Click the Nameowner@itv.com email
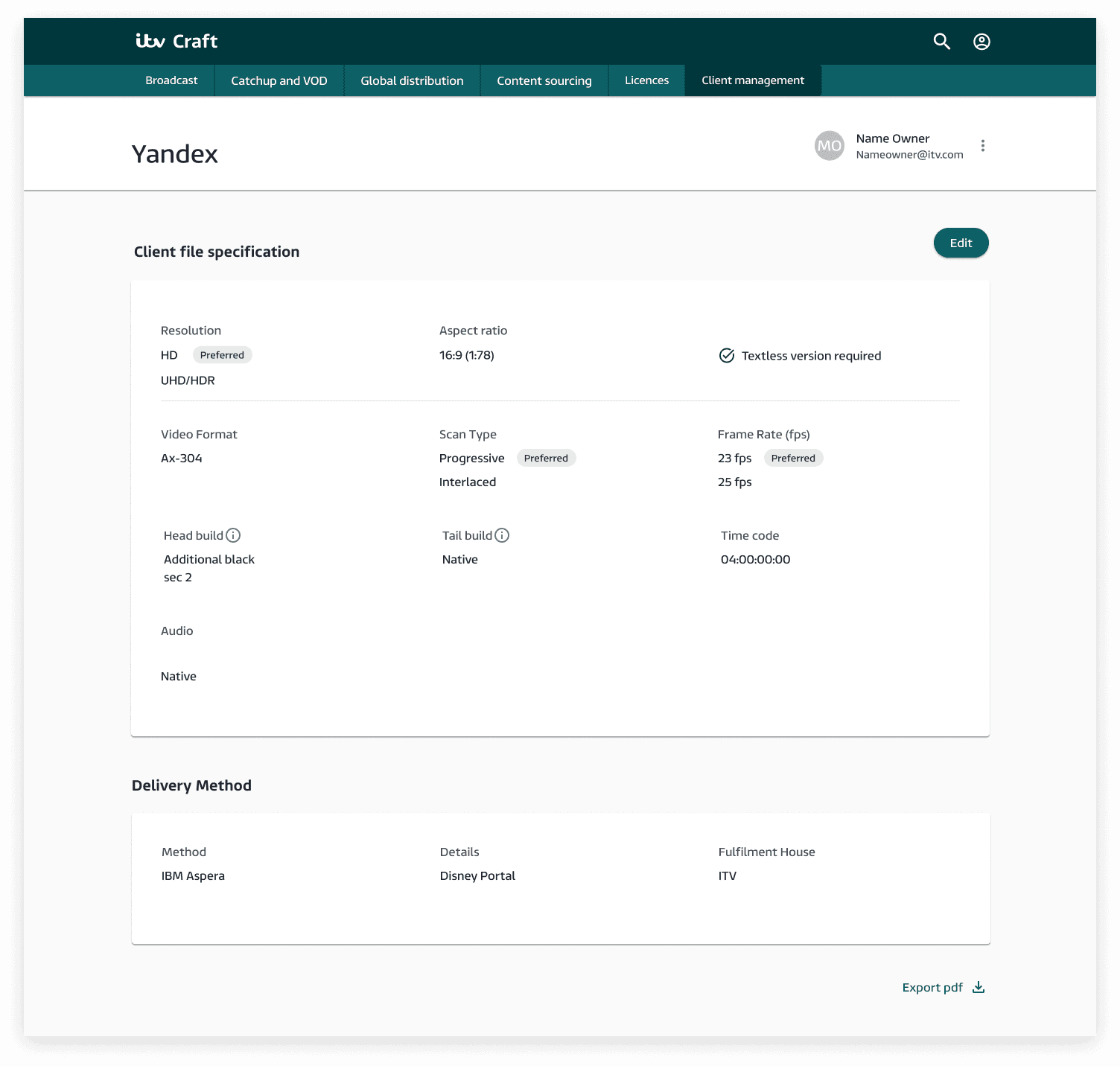 [909, 155]
